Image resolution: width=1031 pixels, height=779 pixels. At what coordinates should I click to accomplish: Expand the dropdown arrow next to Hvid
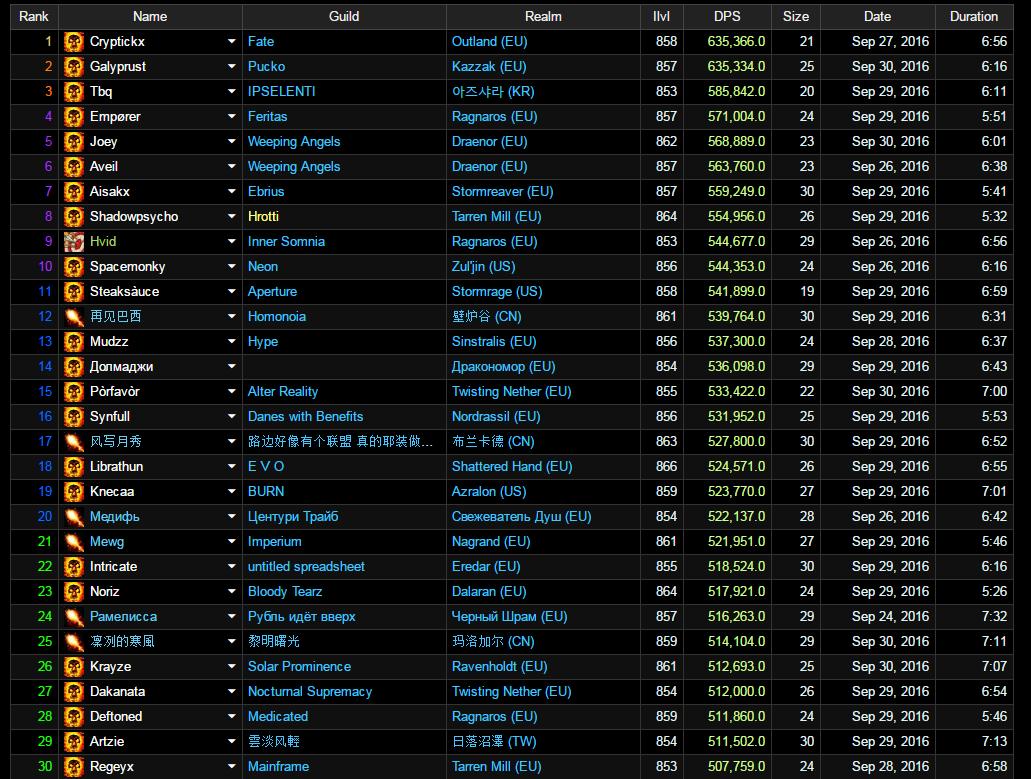tap(231, 241)
